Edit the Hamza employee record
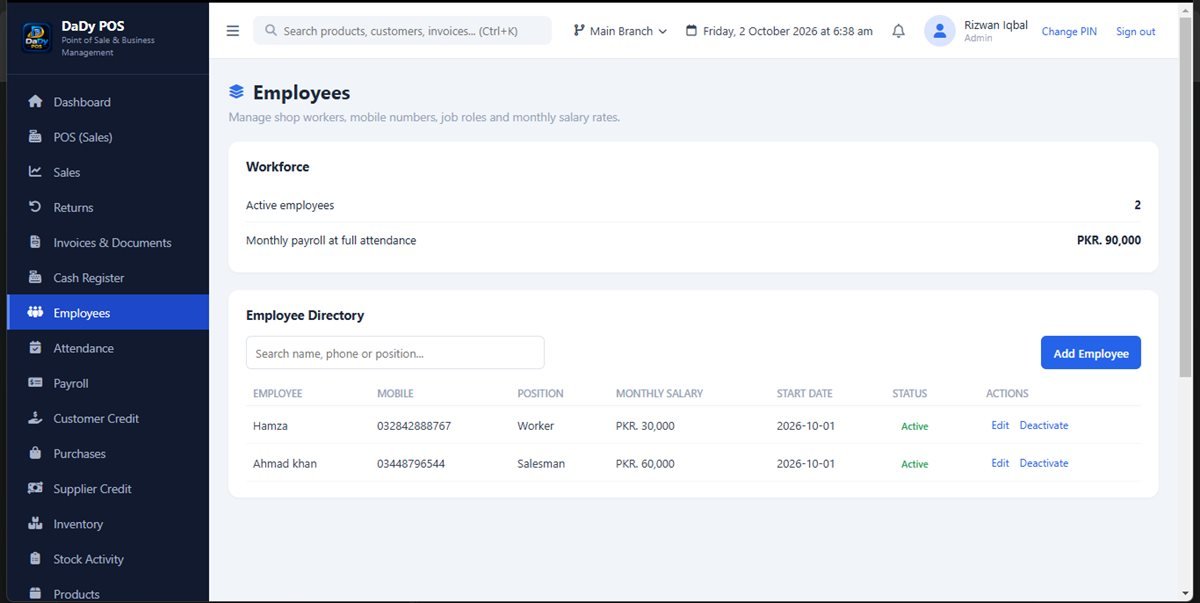The width and height of the screenshot is (1200, 603). [x=1000, y=425]
